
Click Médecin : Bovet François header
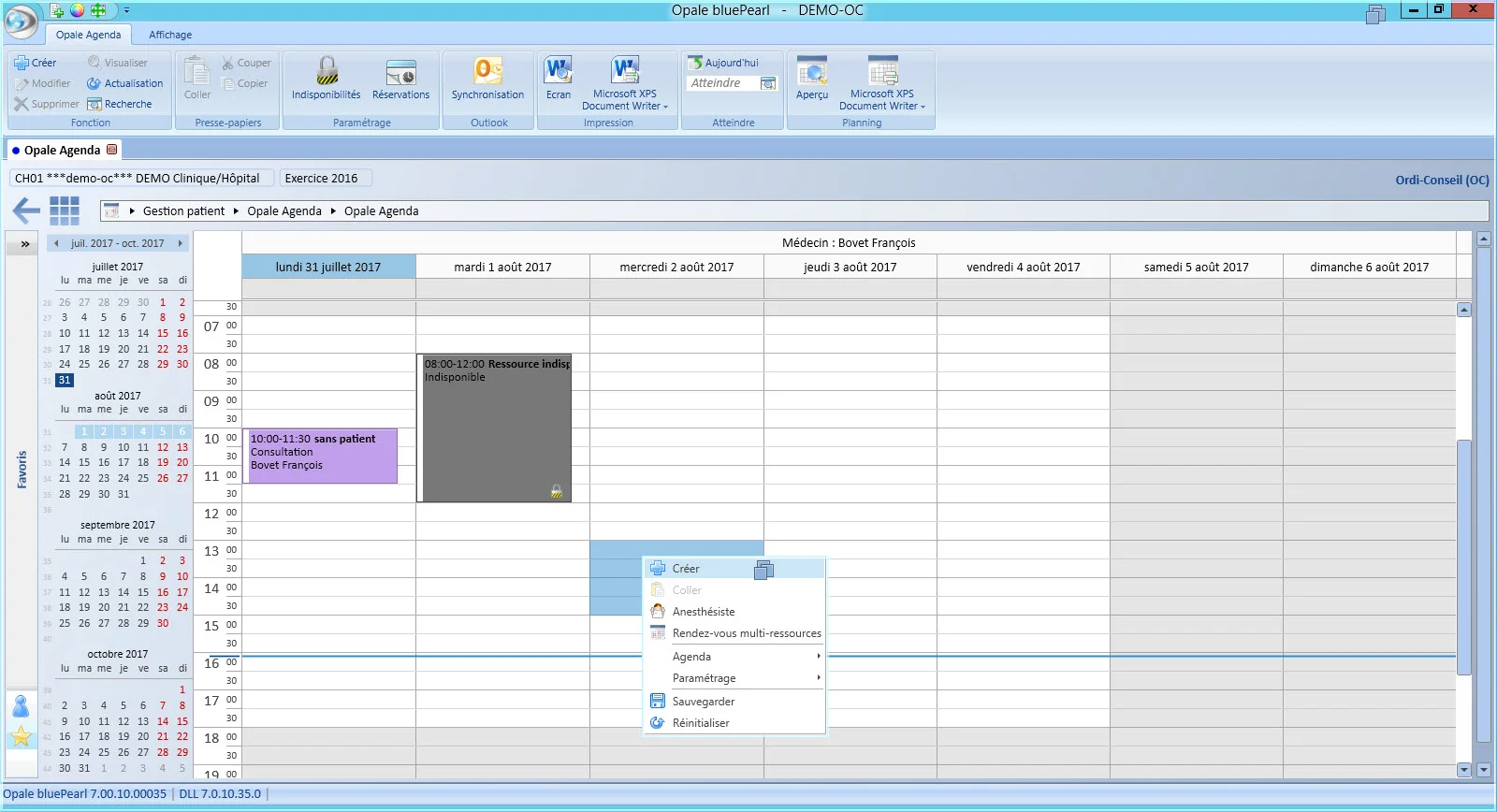tap(849, 242)
